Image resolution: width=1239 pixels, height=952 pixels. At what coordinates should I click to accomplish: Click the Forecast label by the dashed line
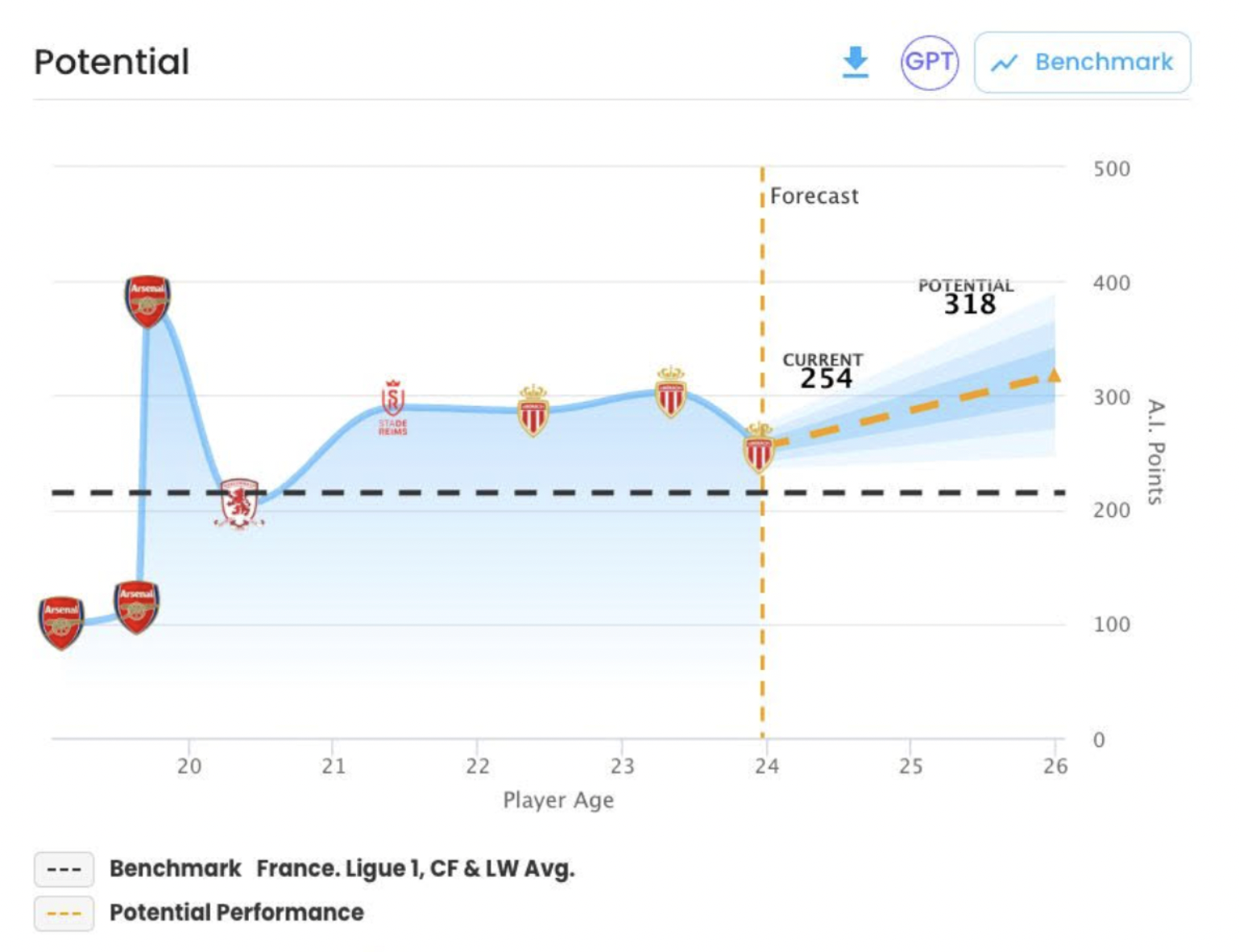[x=814, y=196]
